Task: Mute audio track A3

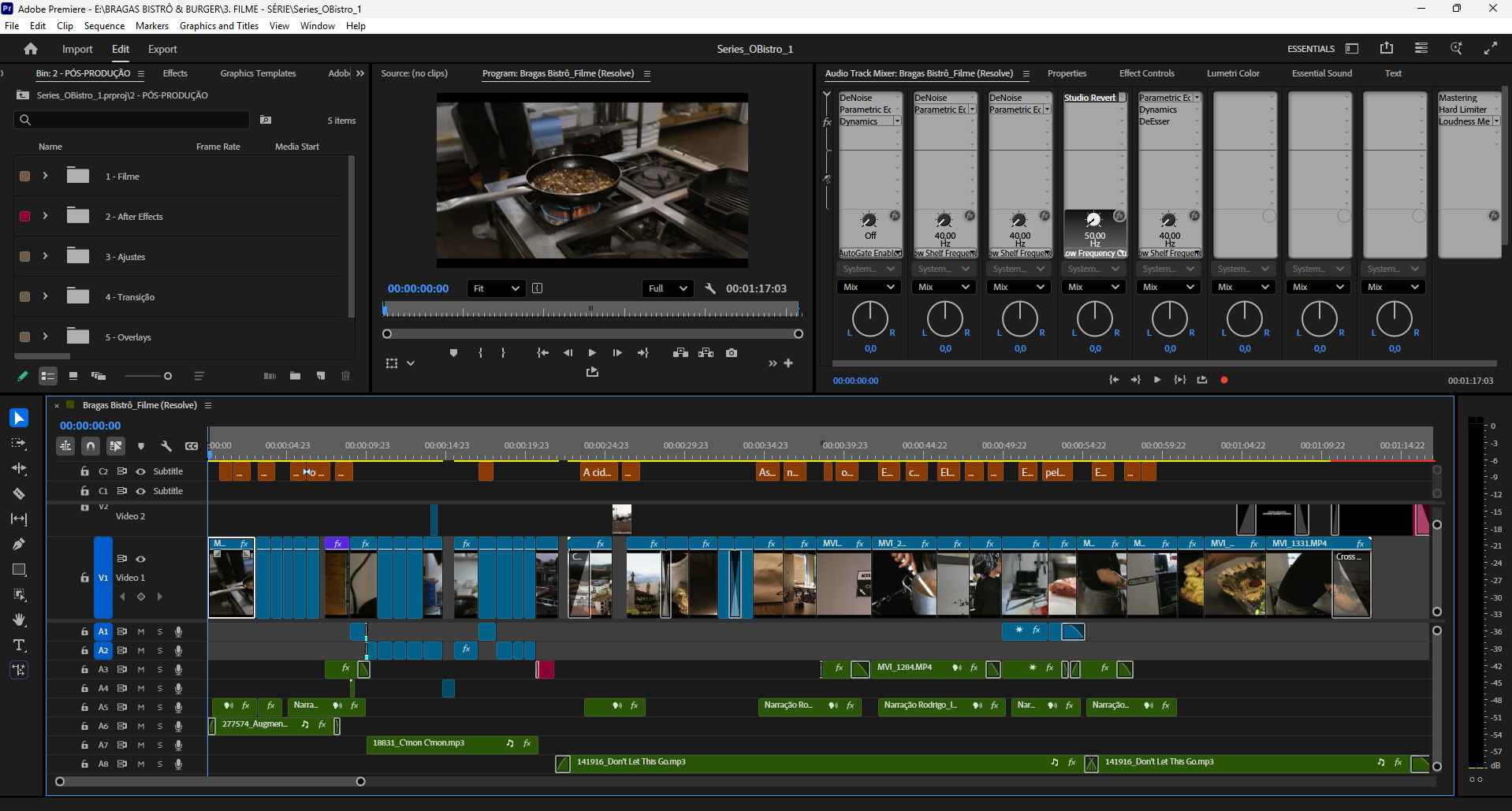Action: click(x=141, y=669)
